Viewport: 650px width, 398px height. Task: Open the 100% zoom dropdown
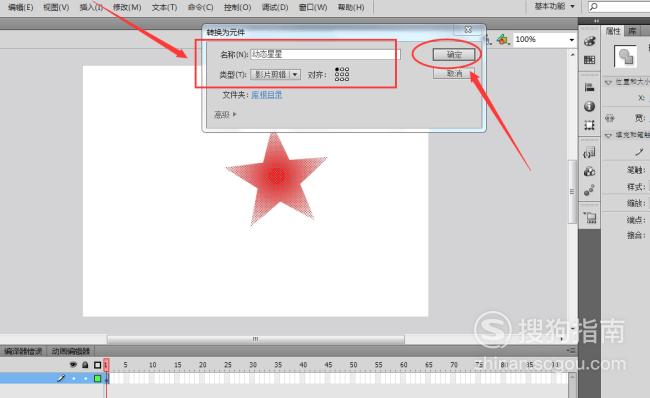pos(572,40)
